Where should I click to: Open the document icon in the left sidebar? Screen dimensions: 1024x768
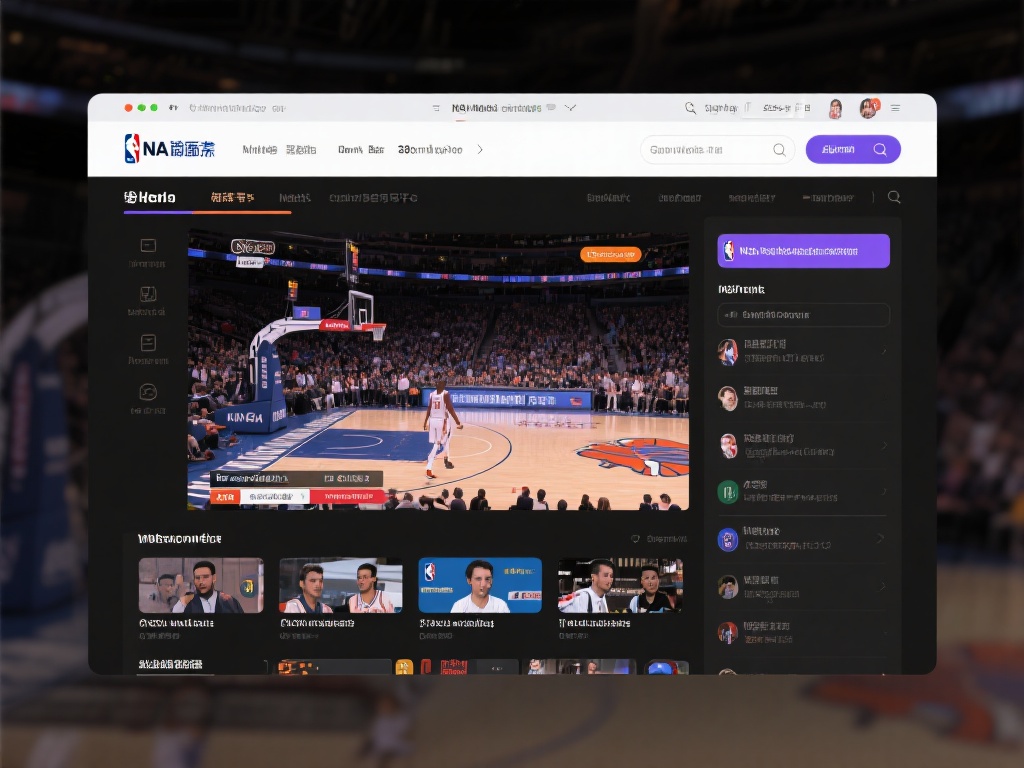[148, 345]
